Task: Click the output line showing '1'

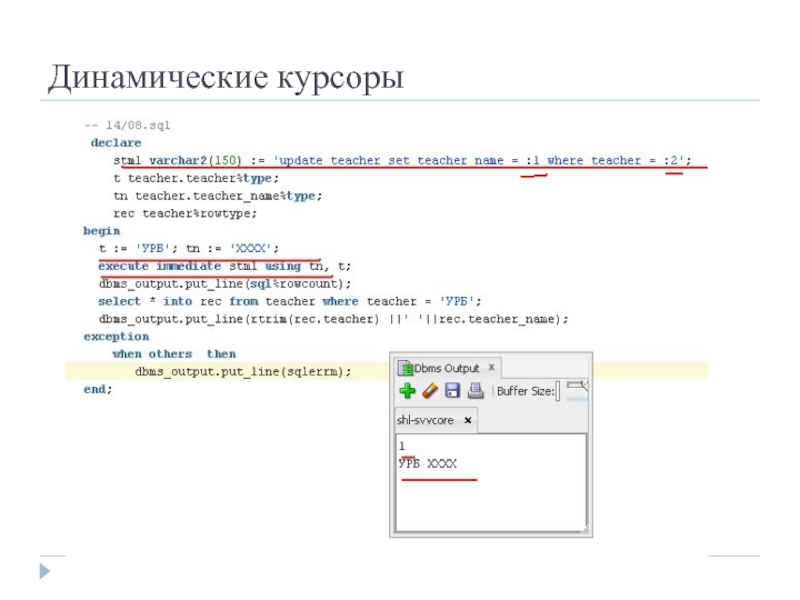Action: [x=402, y=446]
